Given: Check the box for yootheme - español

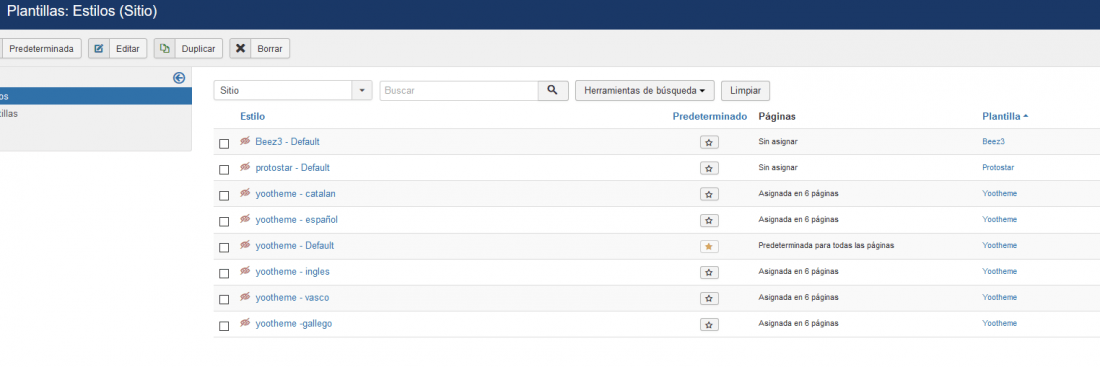Looking at the screenshot, I should pos(224,222).
